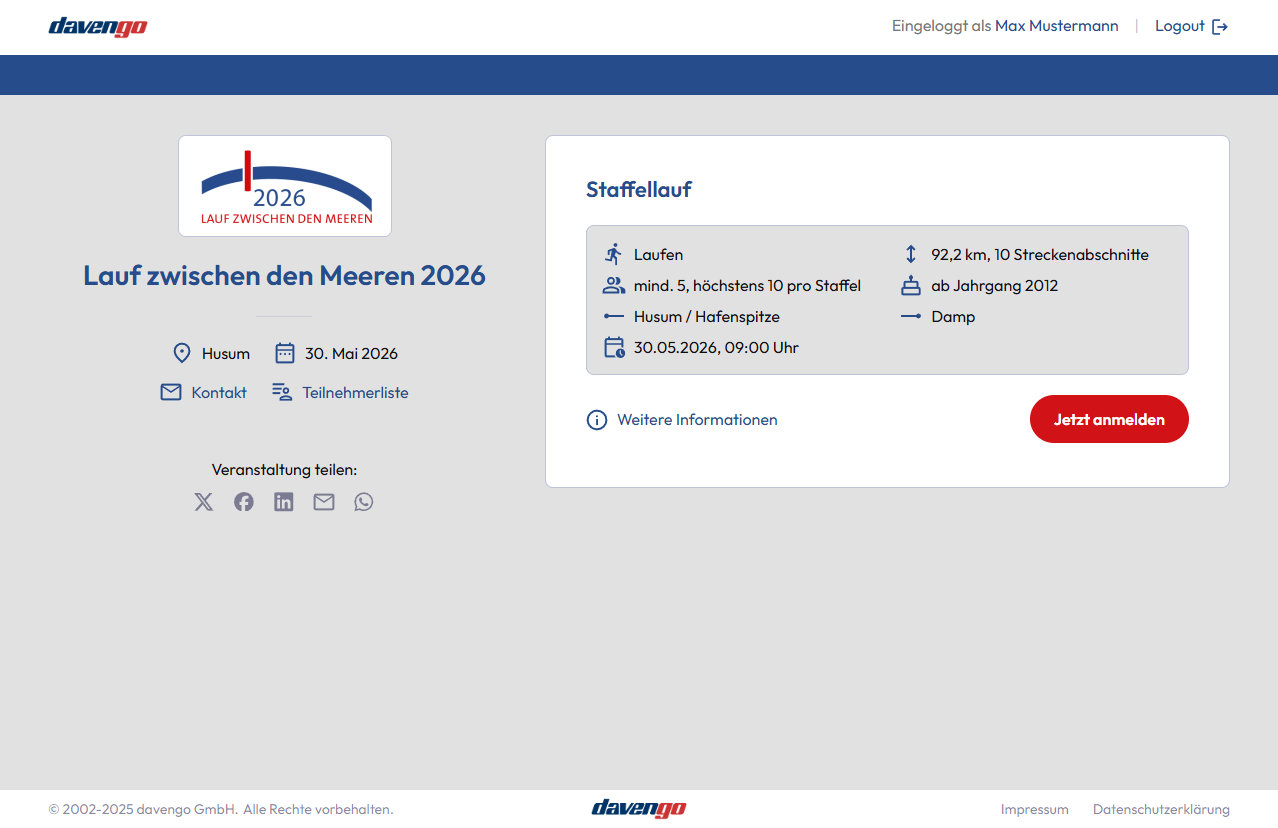This screenshot has width=1278, height=828.
Task: Click the Lauf zwischen den Meeren 2026 logo
Action: point(284,186)
